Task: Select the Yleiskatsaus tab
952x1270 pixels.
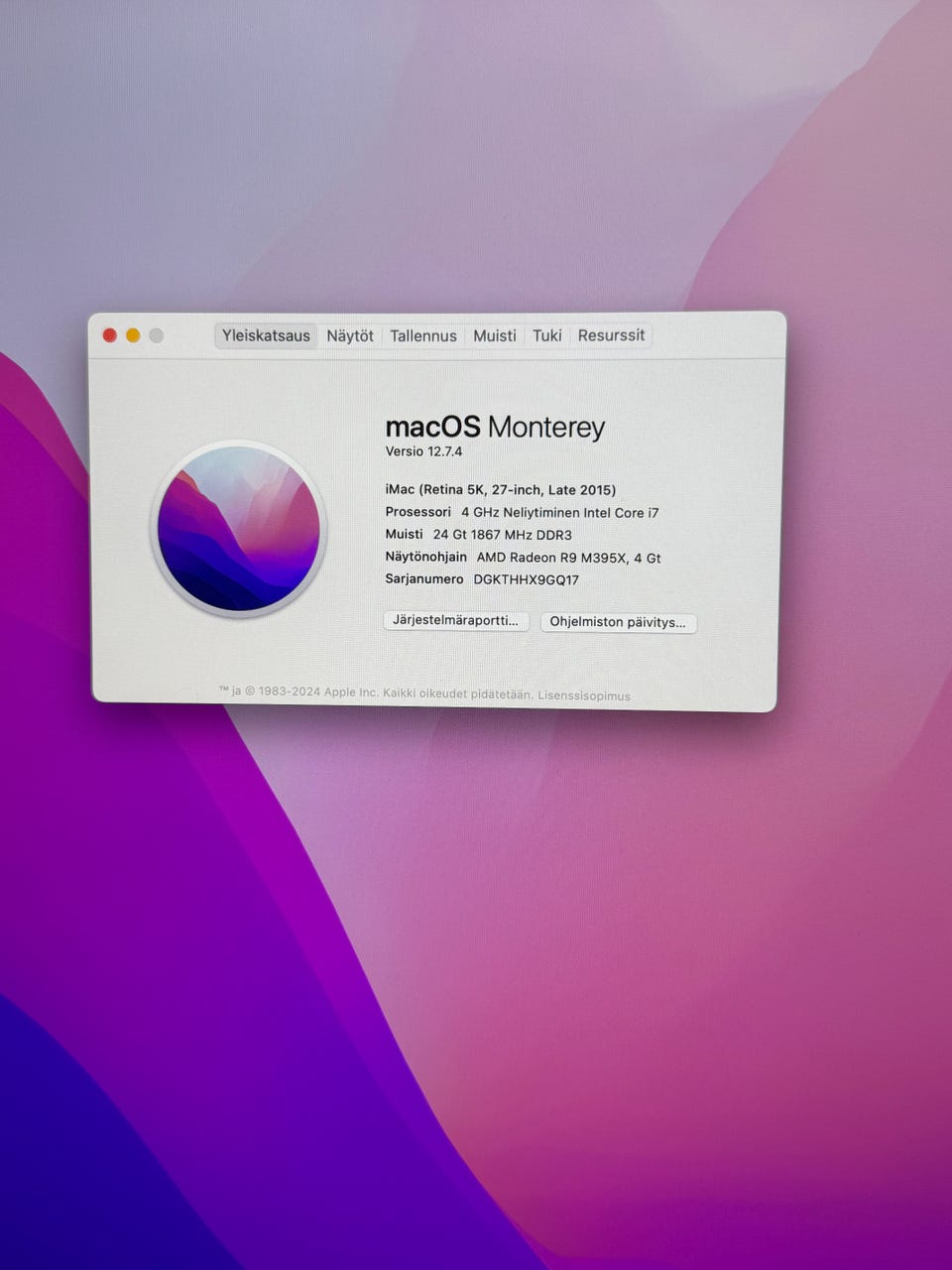Action: point(266,335)
